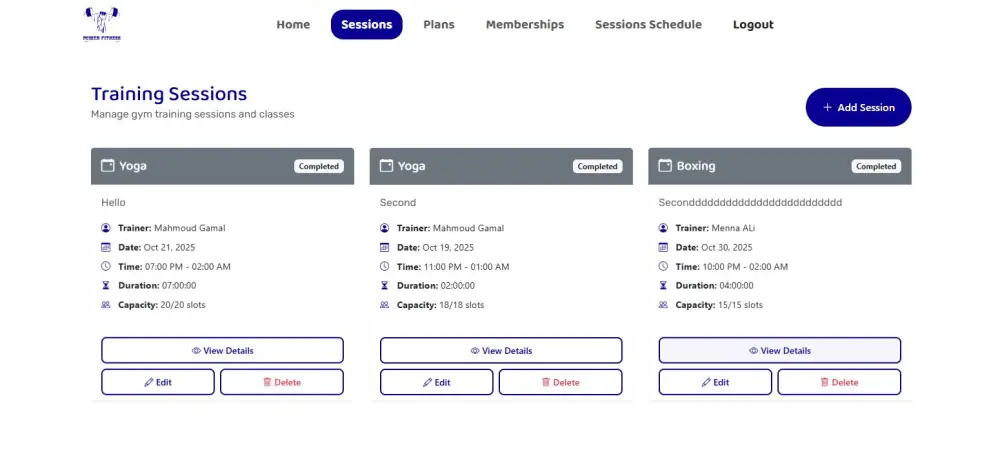Image resolution: width=1000 pixels, height=465 pixels.
Task: Click 'Date: Oct 19, 2025' text
Action: tap(436, 247)
